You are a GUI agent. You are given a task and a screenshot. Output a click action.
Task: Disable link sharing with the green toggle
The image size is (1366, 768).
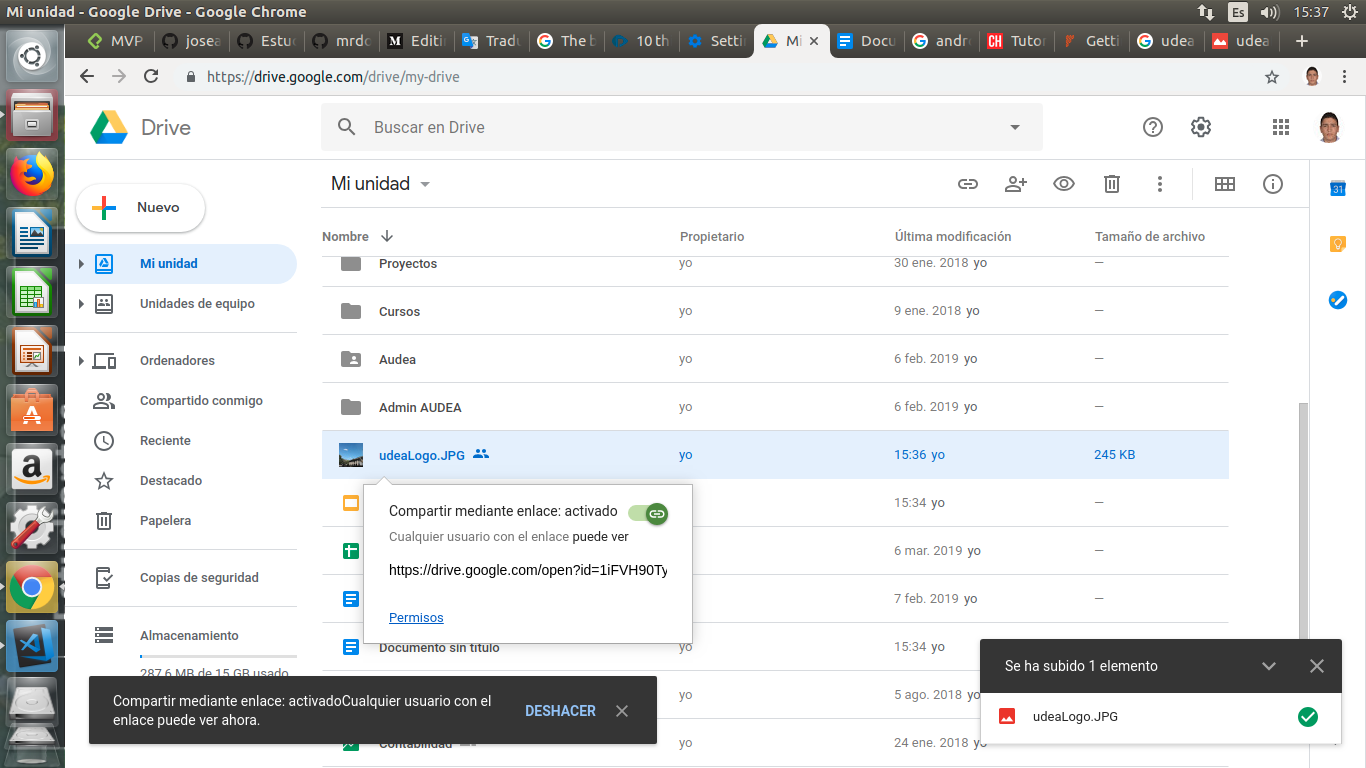click(646, 512)
